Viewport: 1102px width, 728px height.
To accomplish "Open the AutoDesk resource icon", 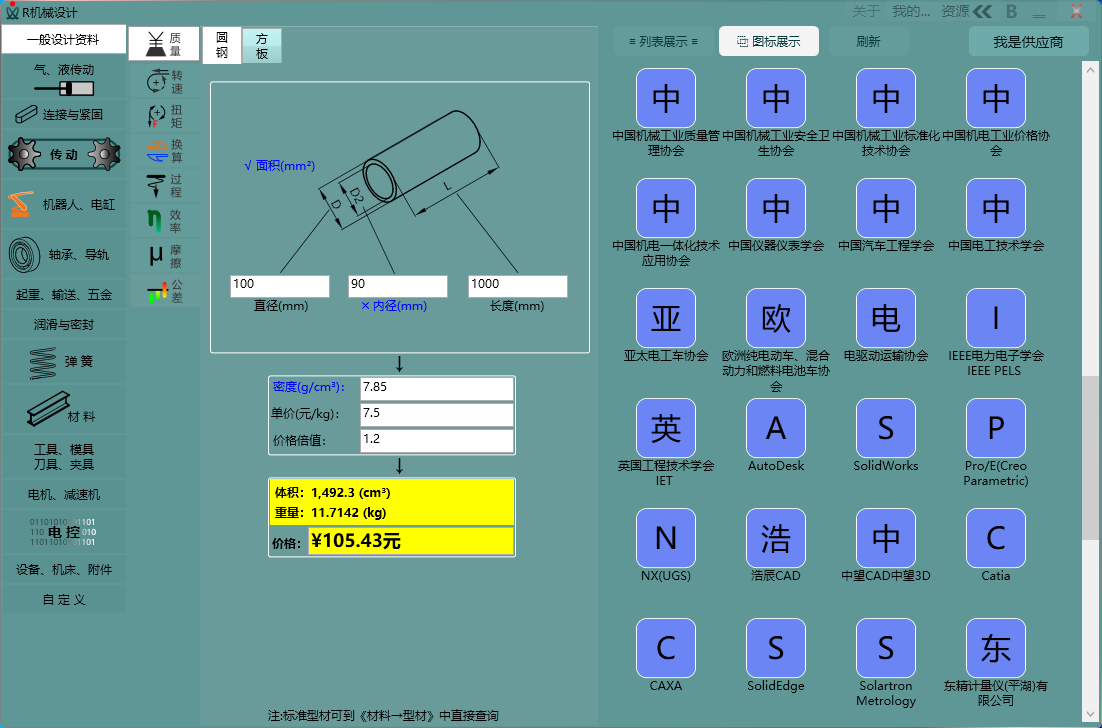I will coord(776,428).
